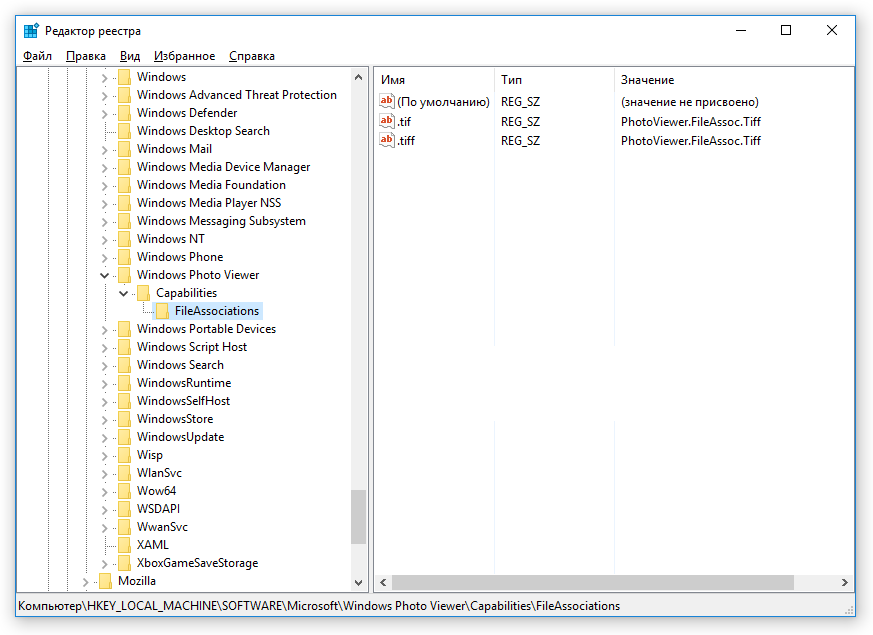Click the Windows Photo Viewer folder icon

tap(124, 275)
